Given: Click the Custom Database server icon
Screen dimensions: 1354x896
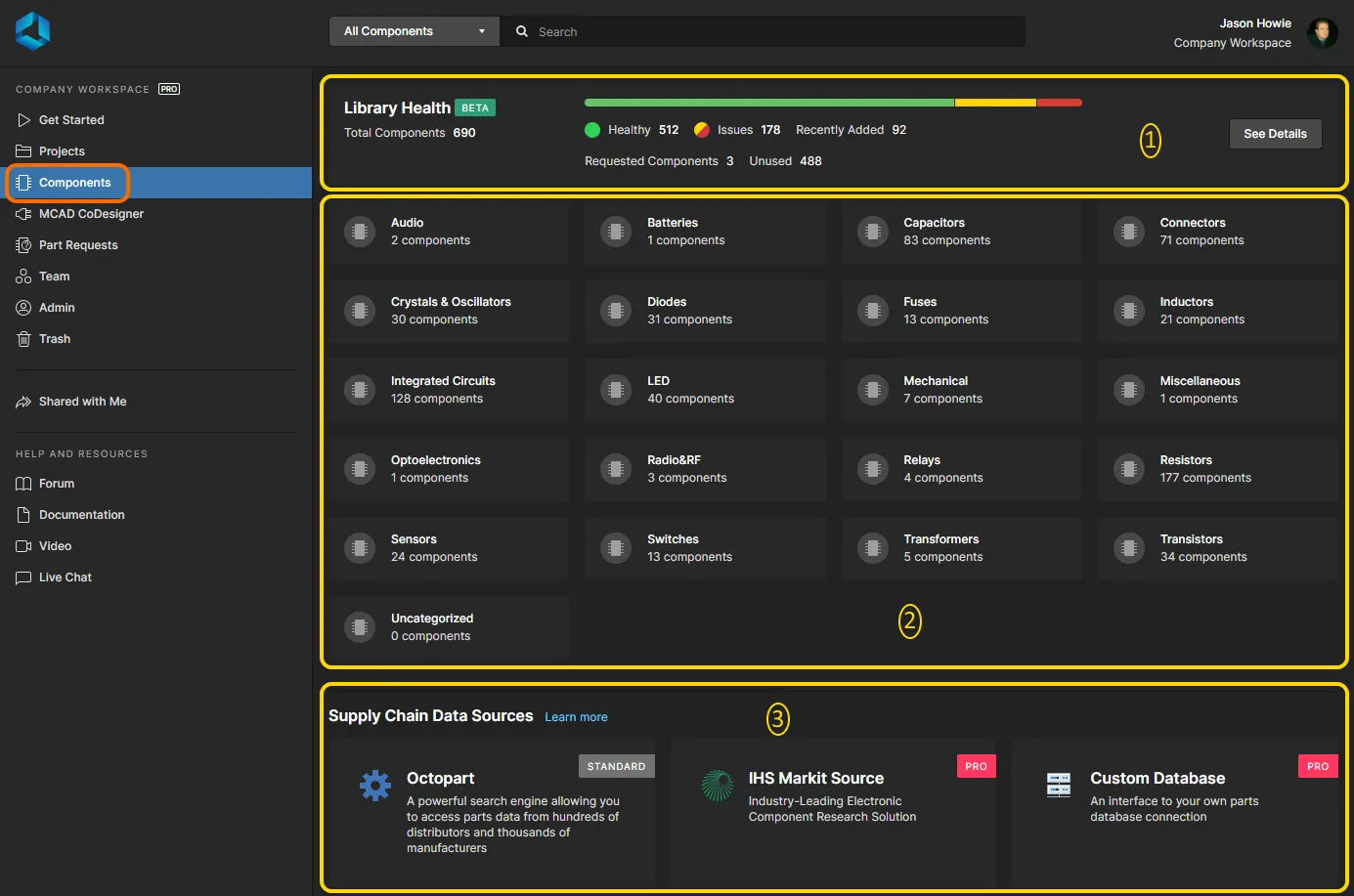Looking at the screenshot, I should coord(1059,785).
